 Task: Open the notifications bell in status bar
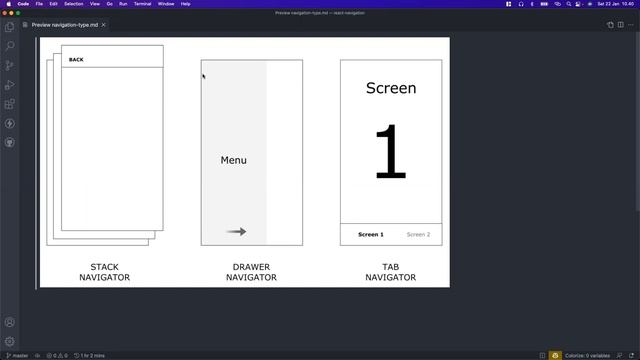(x=631, y=356)
